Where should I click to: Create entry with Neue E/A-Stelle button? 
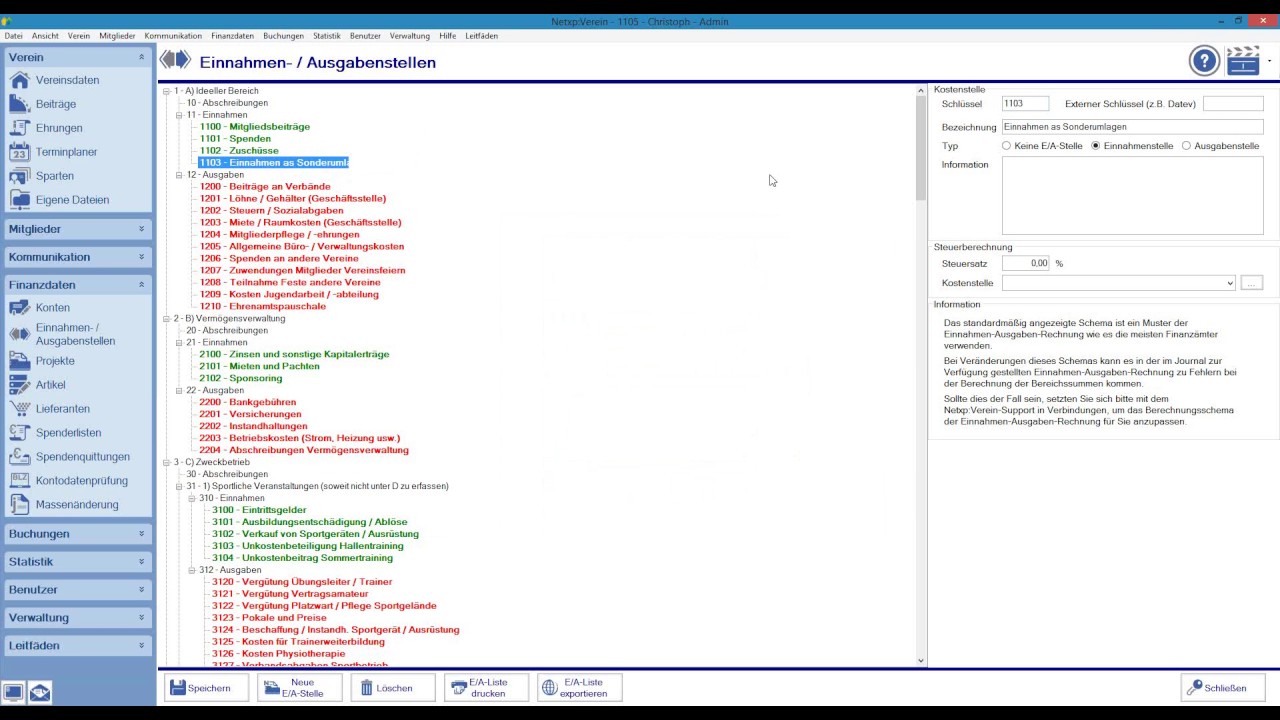click(x=300, y=688)
